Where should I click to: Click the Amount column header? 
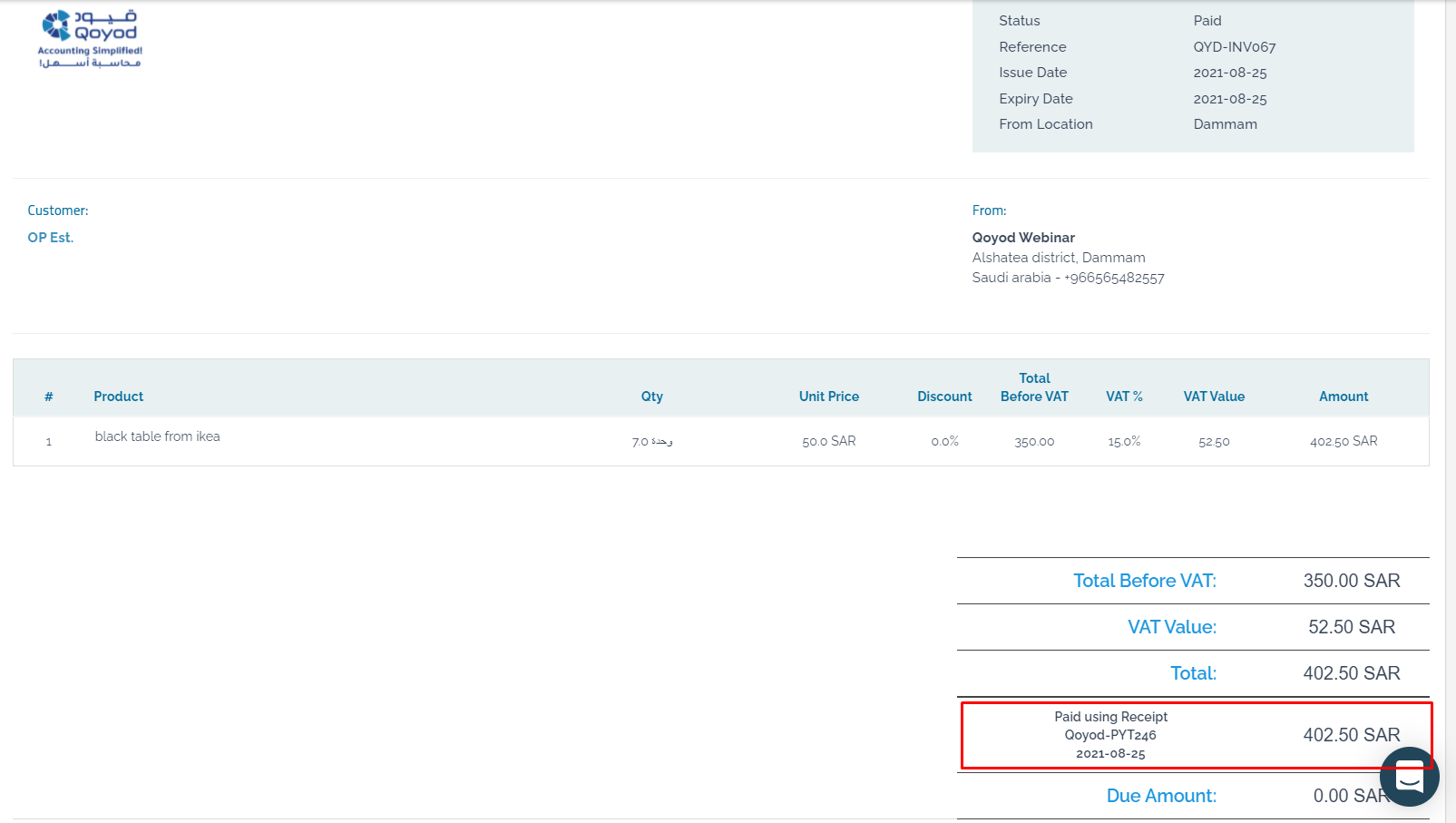1344,397
